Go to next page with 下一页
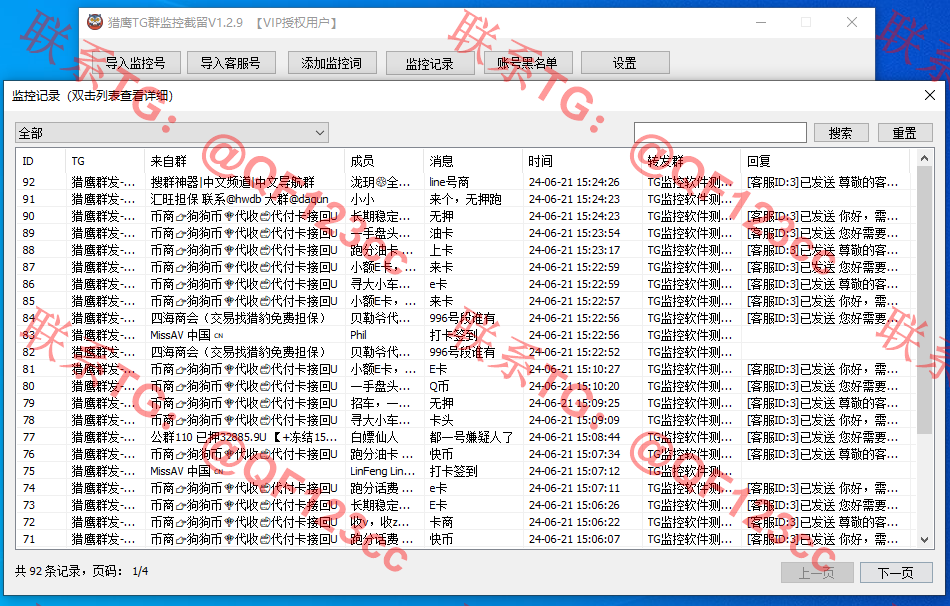Image resolution: width=950 pixels, height=606 pixels. [896, 573]
